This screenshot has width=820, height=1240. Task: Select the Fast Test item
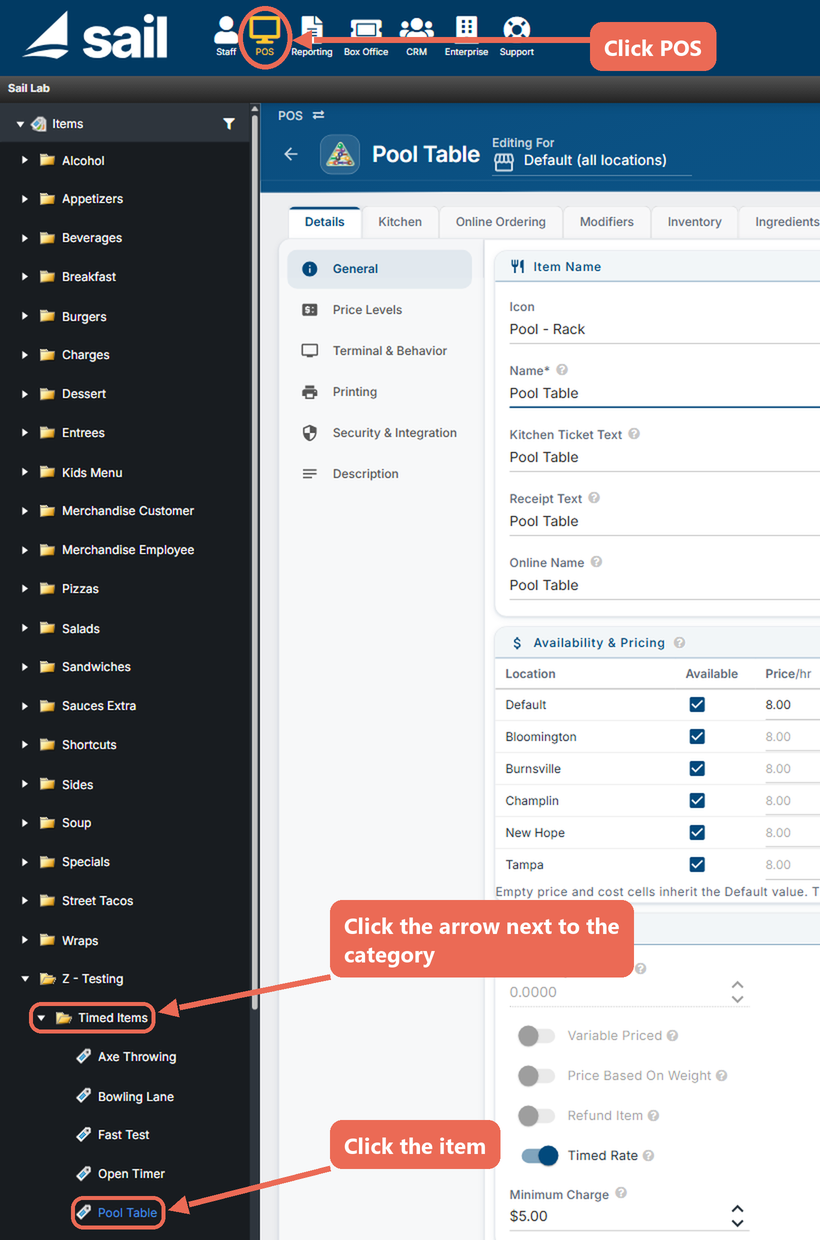124,1135
